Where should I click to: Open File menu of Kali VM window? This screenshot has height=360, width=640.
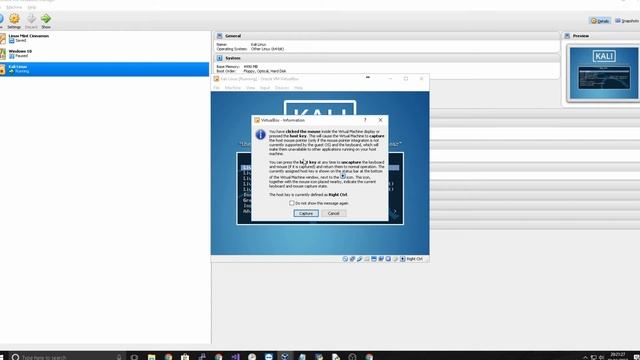click(x=216, y=88)
